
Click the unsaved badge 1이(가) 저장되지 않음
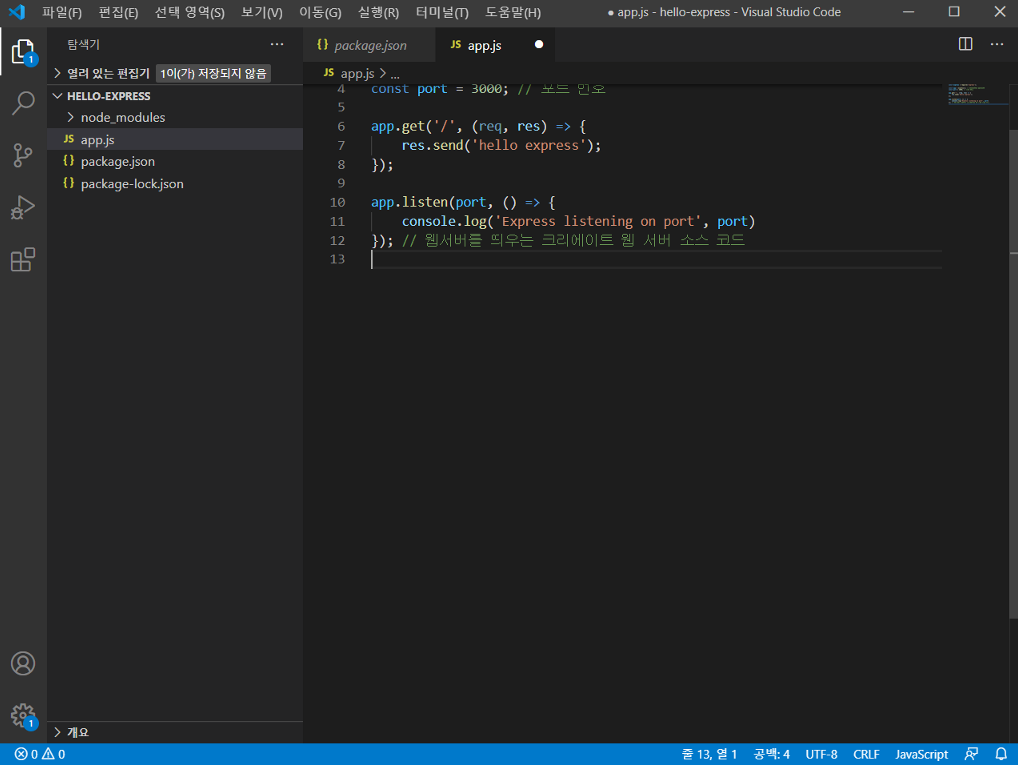click(213, 73)
